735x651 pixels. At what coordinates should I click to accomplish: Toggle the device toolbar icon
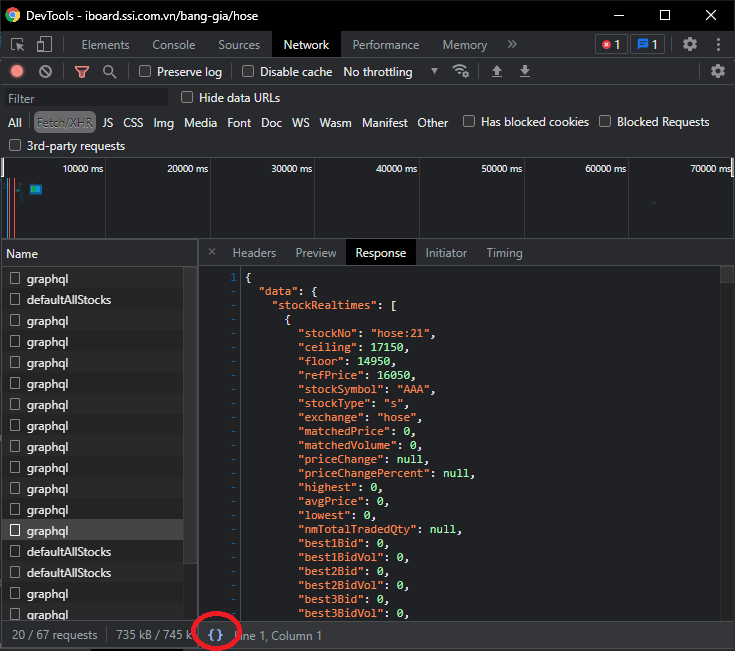click(44, 45)
